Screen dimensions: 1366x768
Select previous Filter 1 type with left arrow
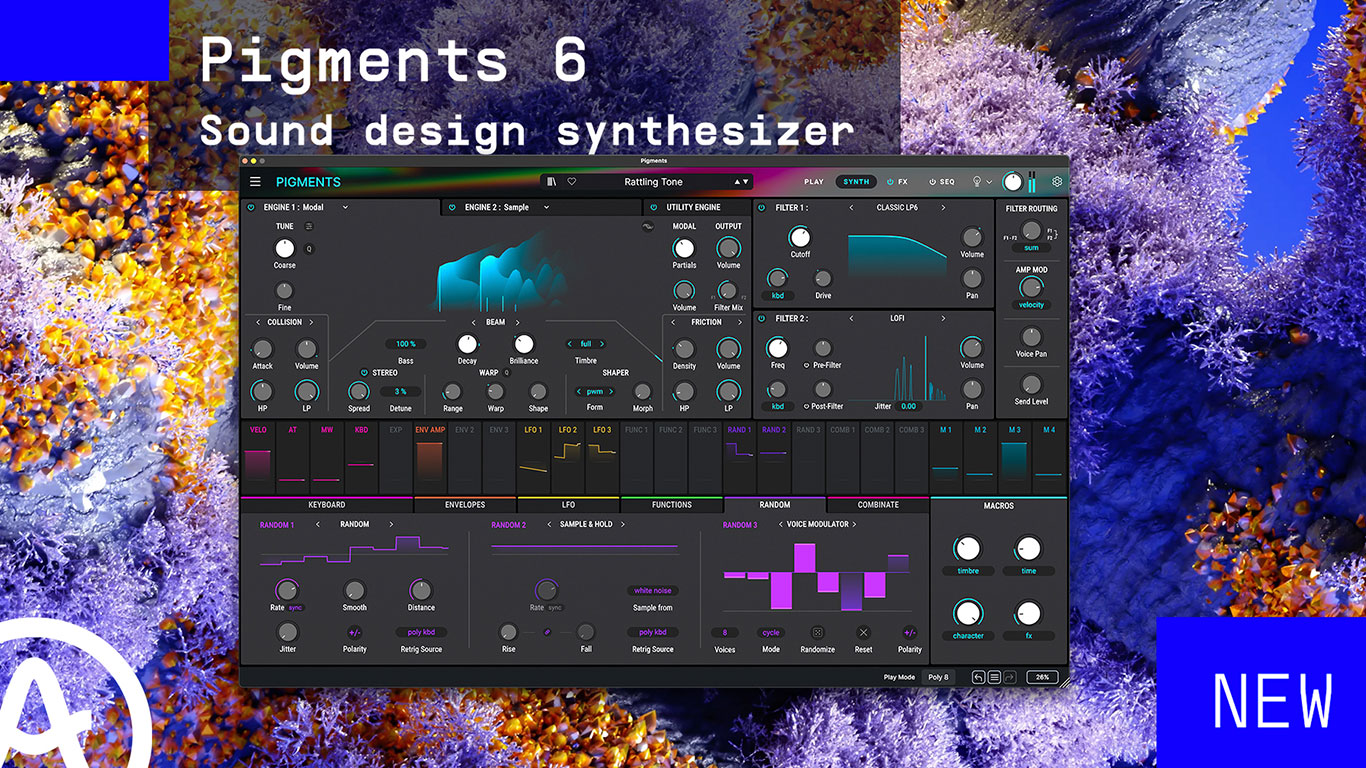851,208
